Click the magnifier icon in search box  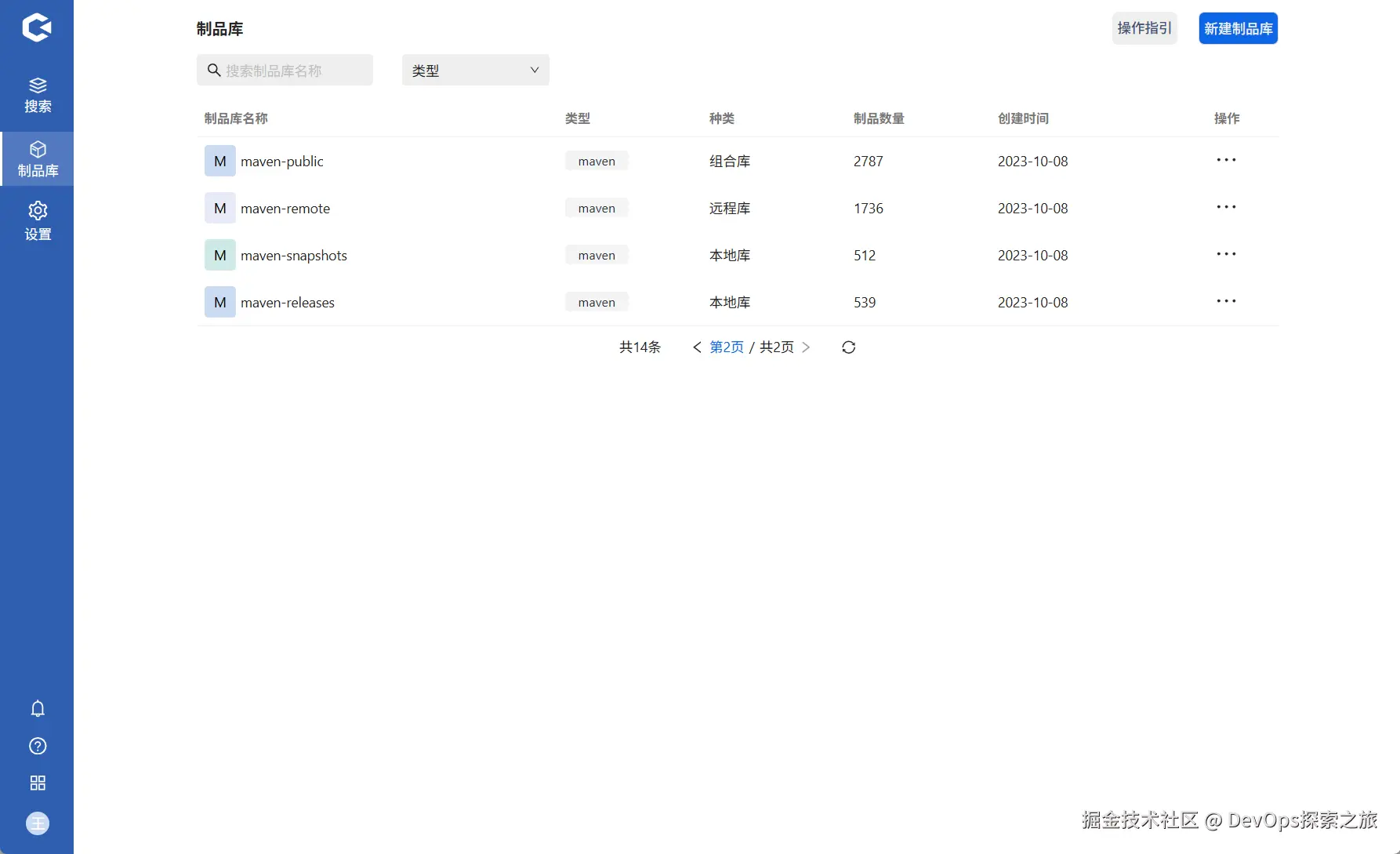click(x=213, y=71)
